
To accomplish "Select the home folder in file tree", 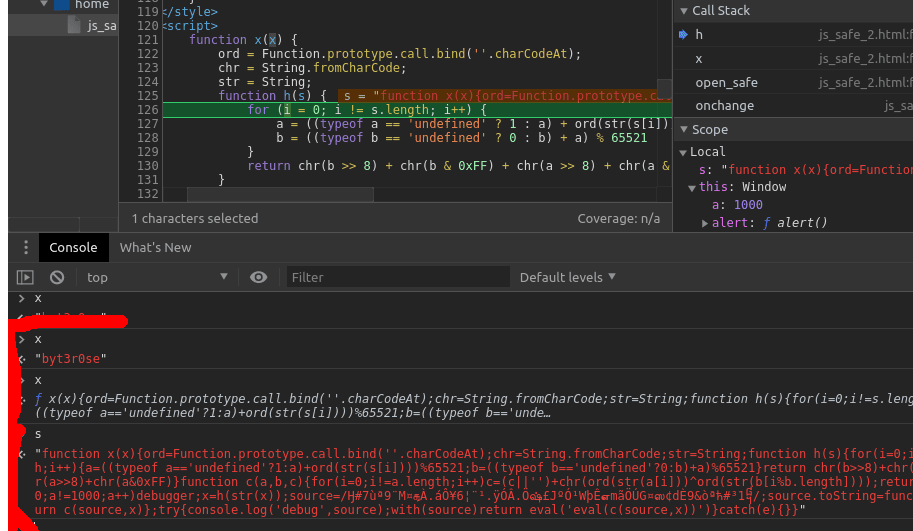I will (x=91, y=5).
